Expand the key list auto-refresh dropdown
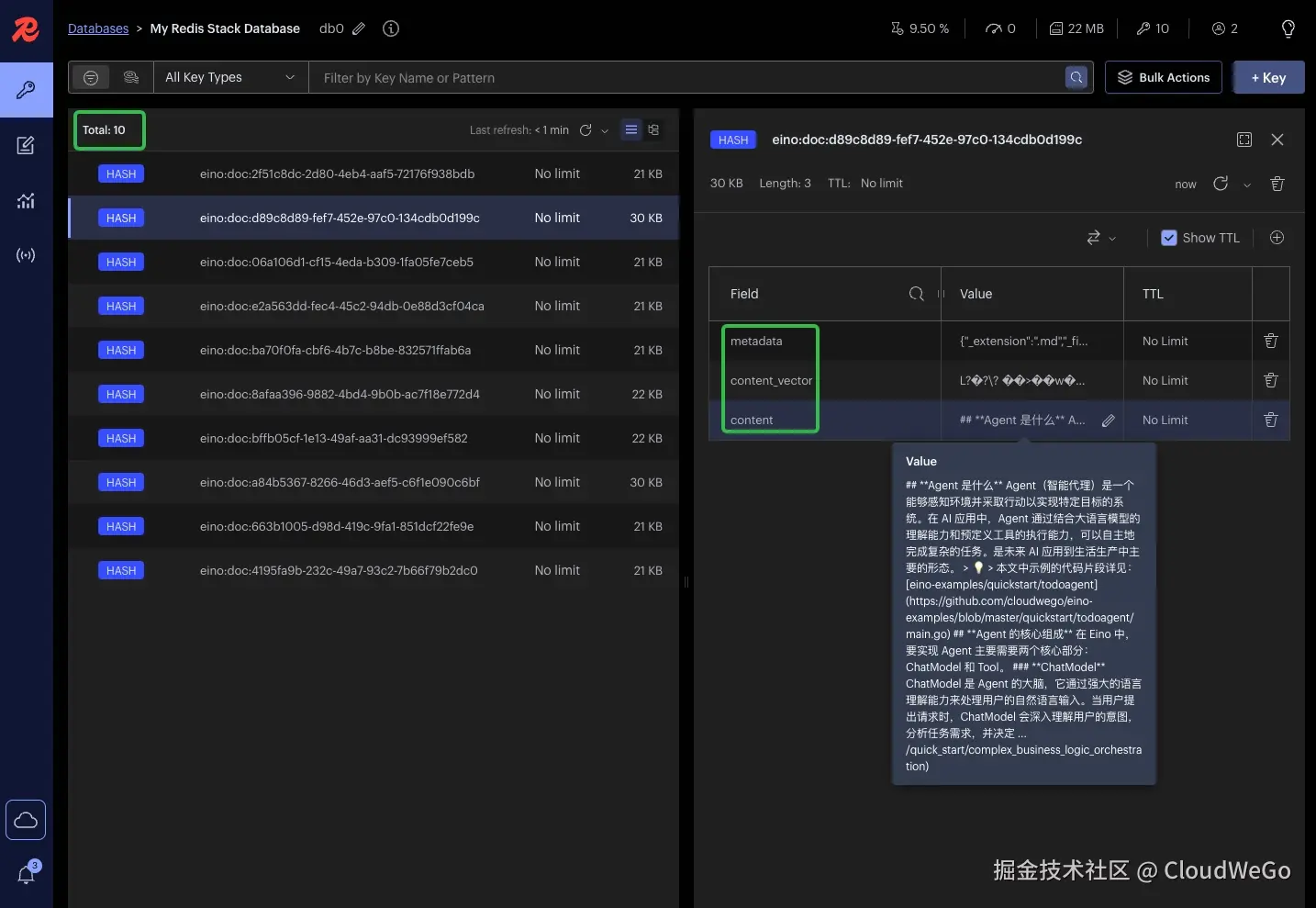 (605, 131)
